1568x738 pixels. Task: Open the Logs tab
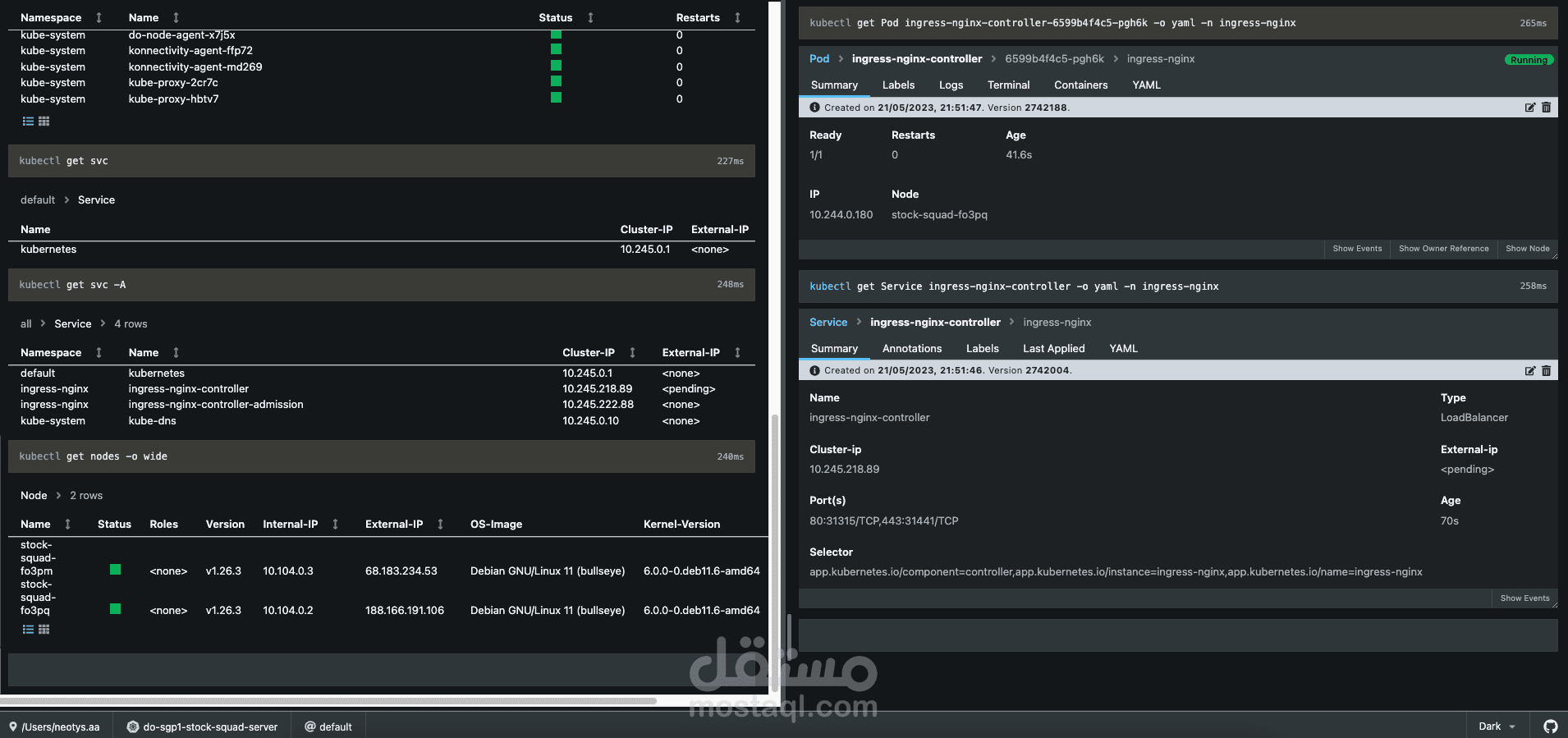click(951, 85)
